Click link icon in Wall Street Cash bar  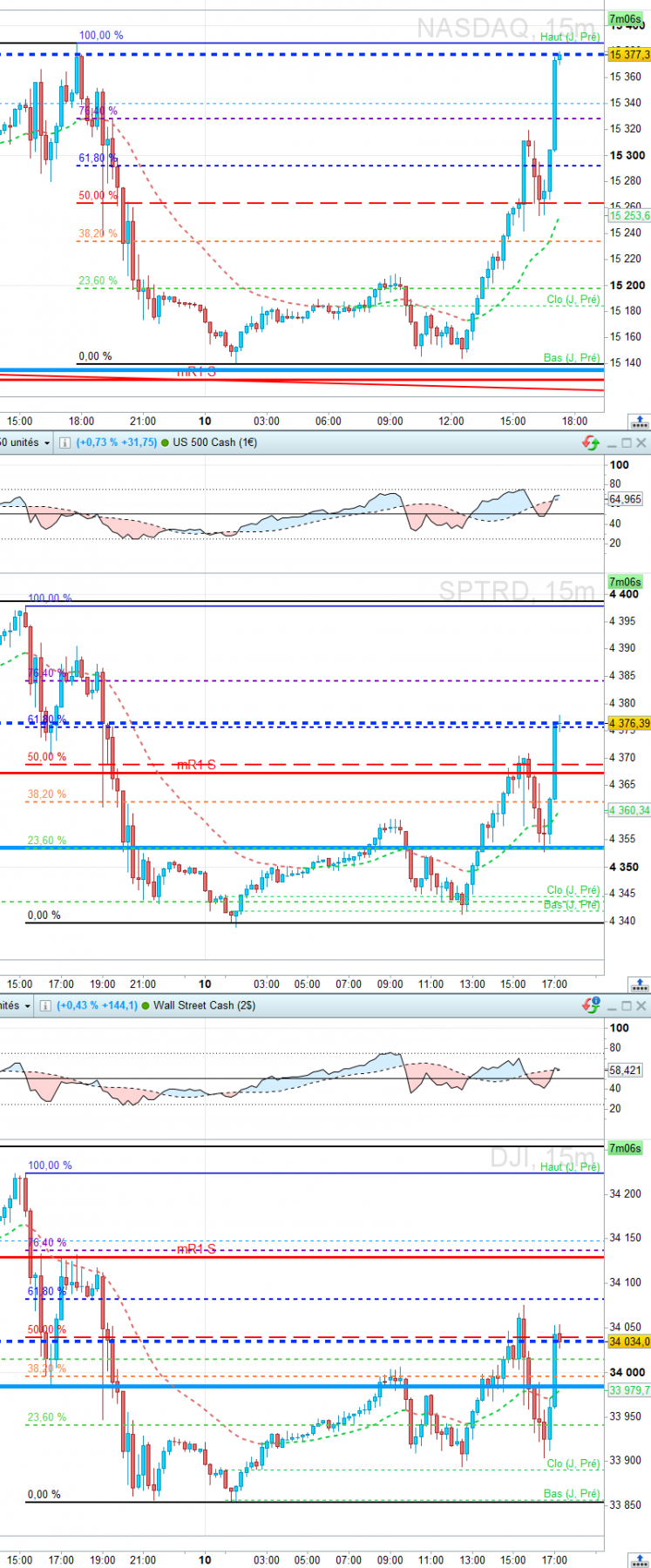pos(591,1005)
